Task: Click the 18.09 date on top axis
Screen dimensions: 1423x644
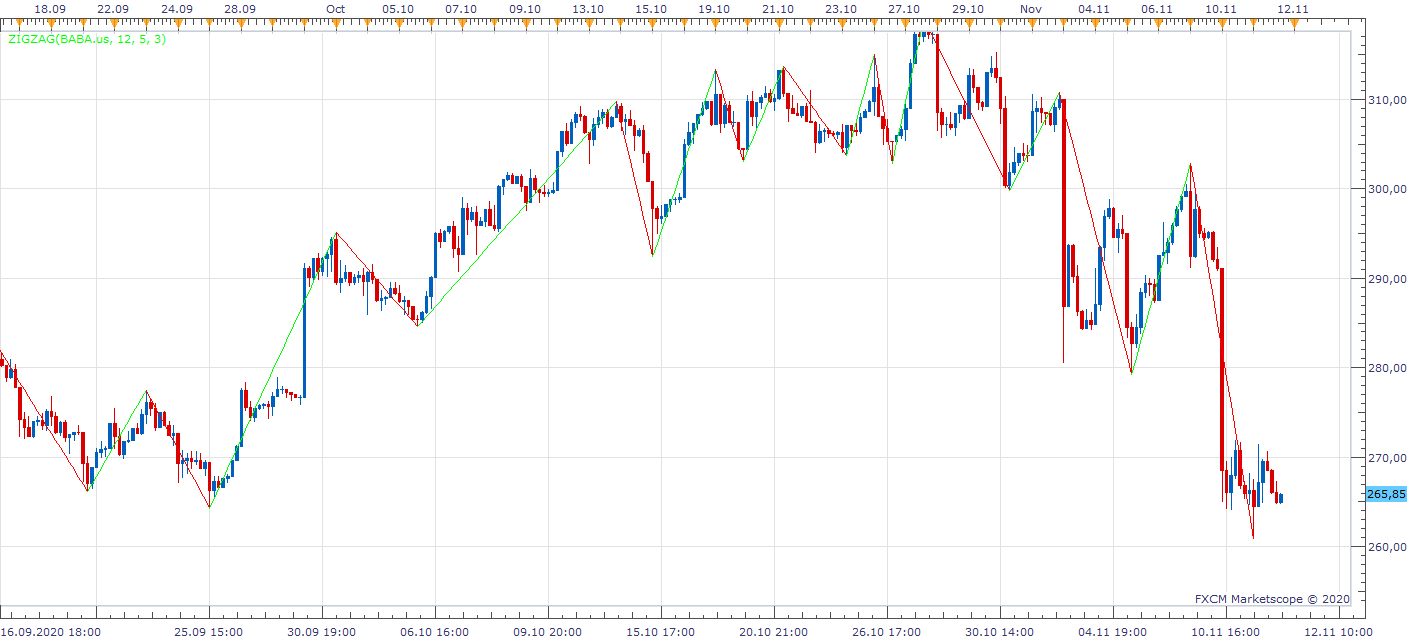Action: (x=50, y=9)
